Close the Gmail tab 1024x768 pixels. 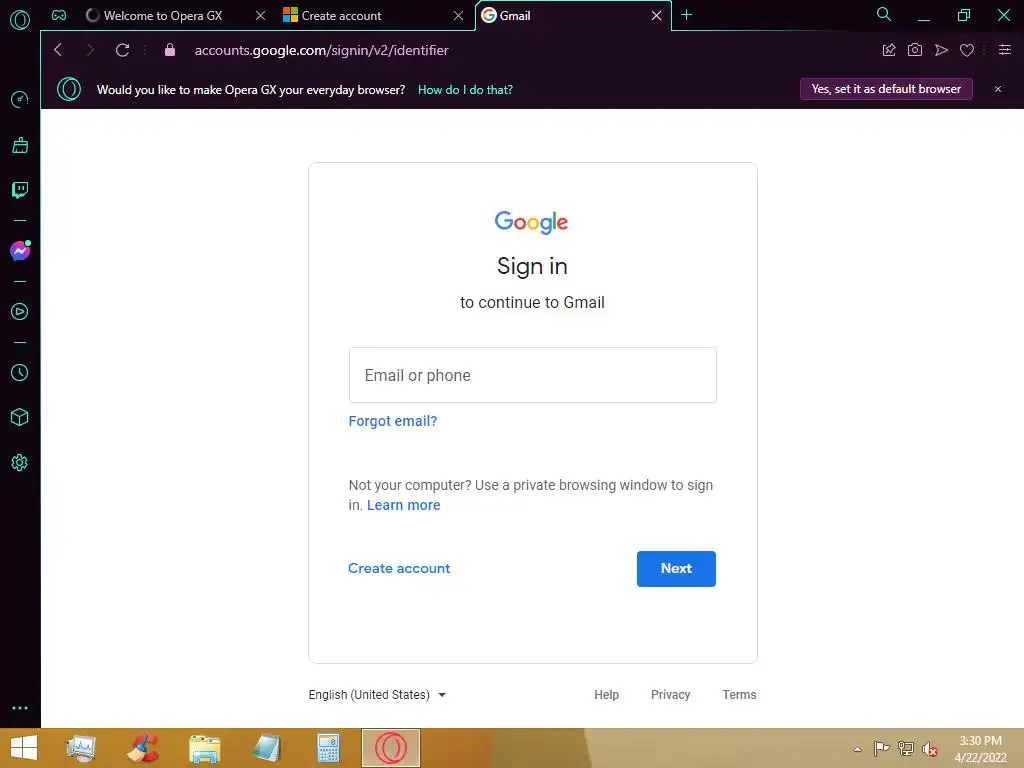coord(656,16)
